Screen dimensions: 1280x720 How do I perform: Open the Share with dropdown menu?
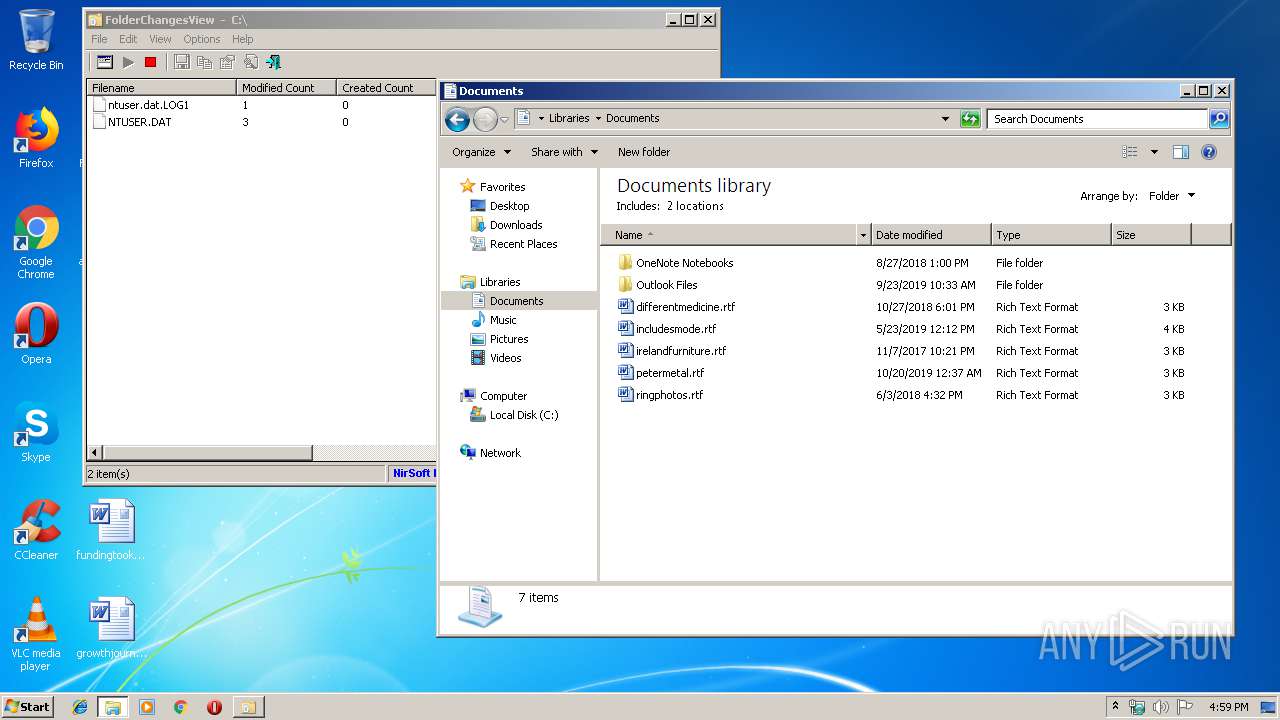564,152
